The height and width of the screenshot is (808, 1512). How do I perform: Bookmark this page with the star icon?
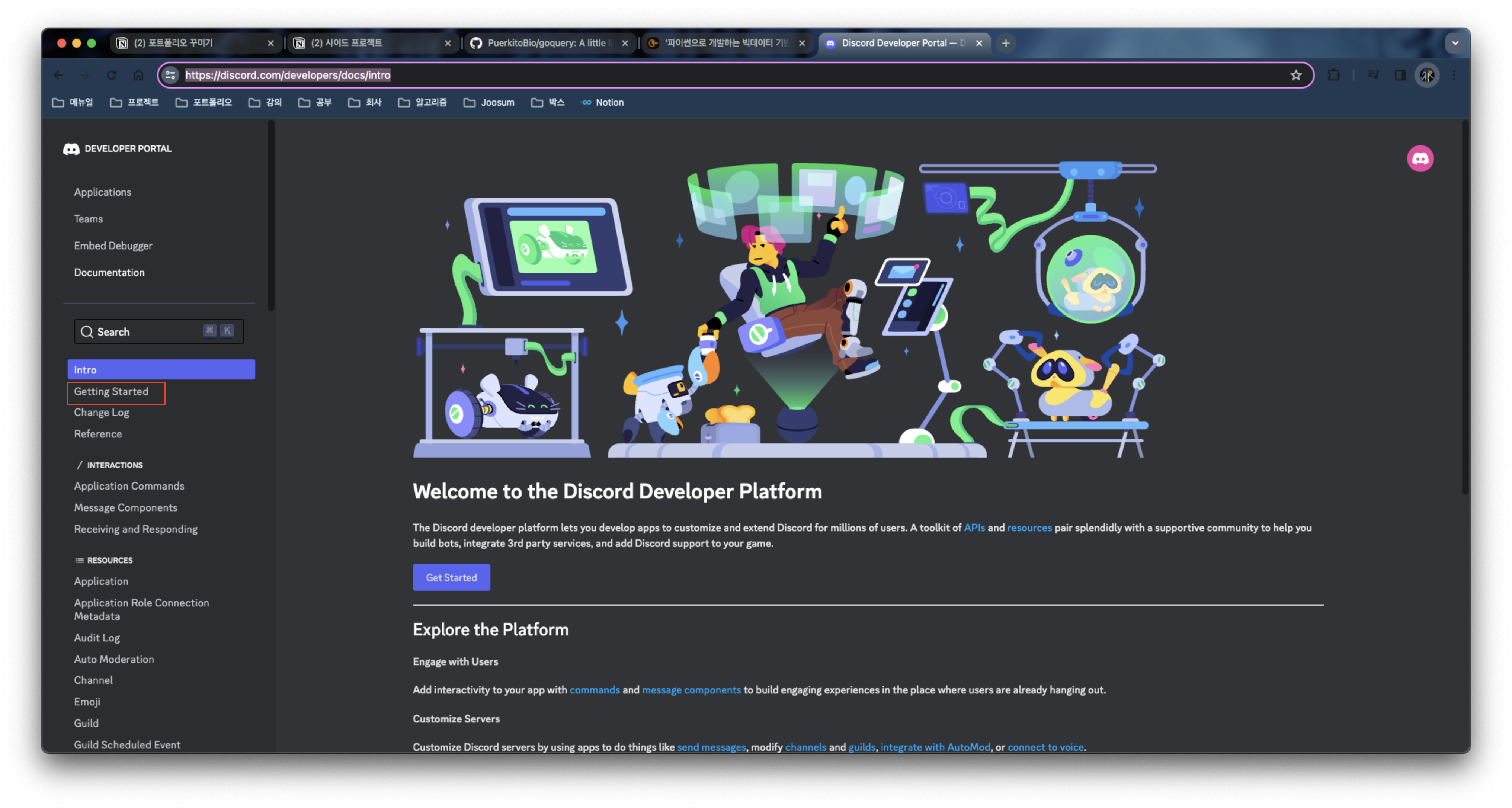[1296, 75]
